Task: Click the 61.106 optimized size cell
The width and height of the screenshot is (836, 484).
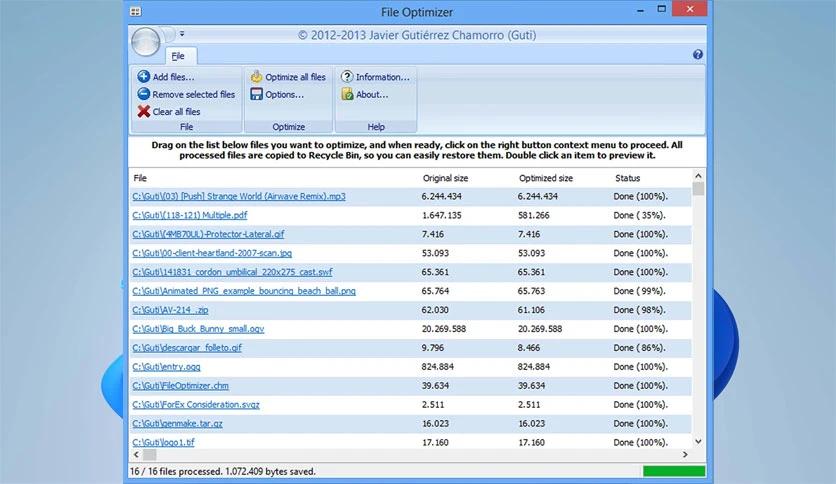Action: point(531,310)
